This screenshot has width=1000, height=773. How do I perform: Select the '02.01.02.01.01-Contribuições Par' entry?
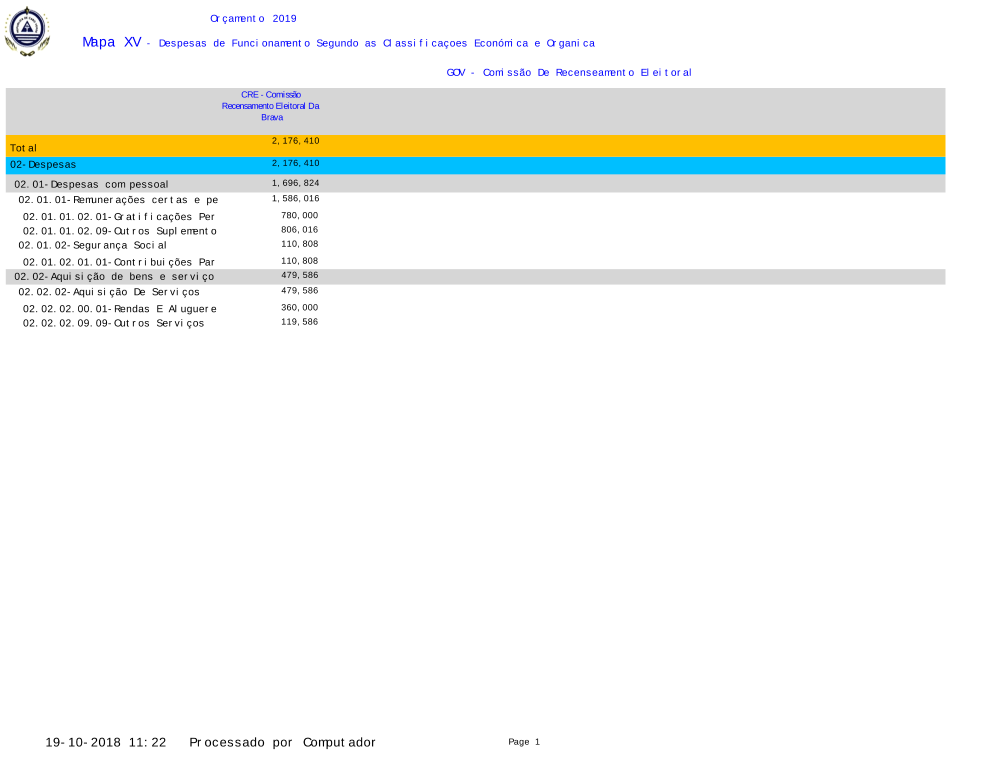coord(118,262)
